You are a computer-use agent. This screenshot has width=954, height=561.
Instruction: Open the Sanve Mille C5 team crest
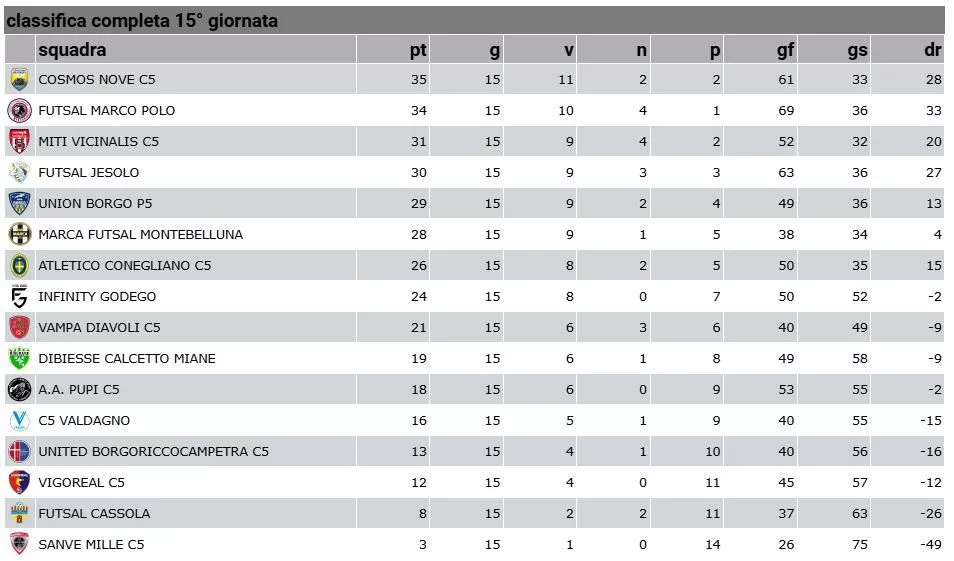click(x=19, y=544)
